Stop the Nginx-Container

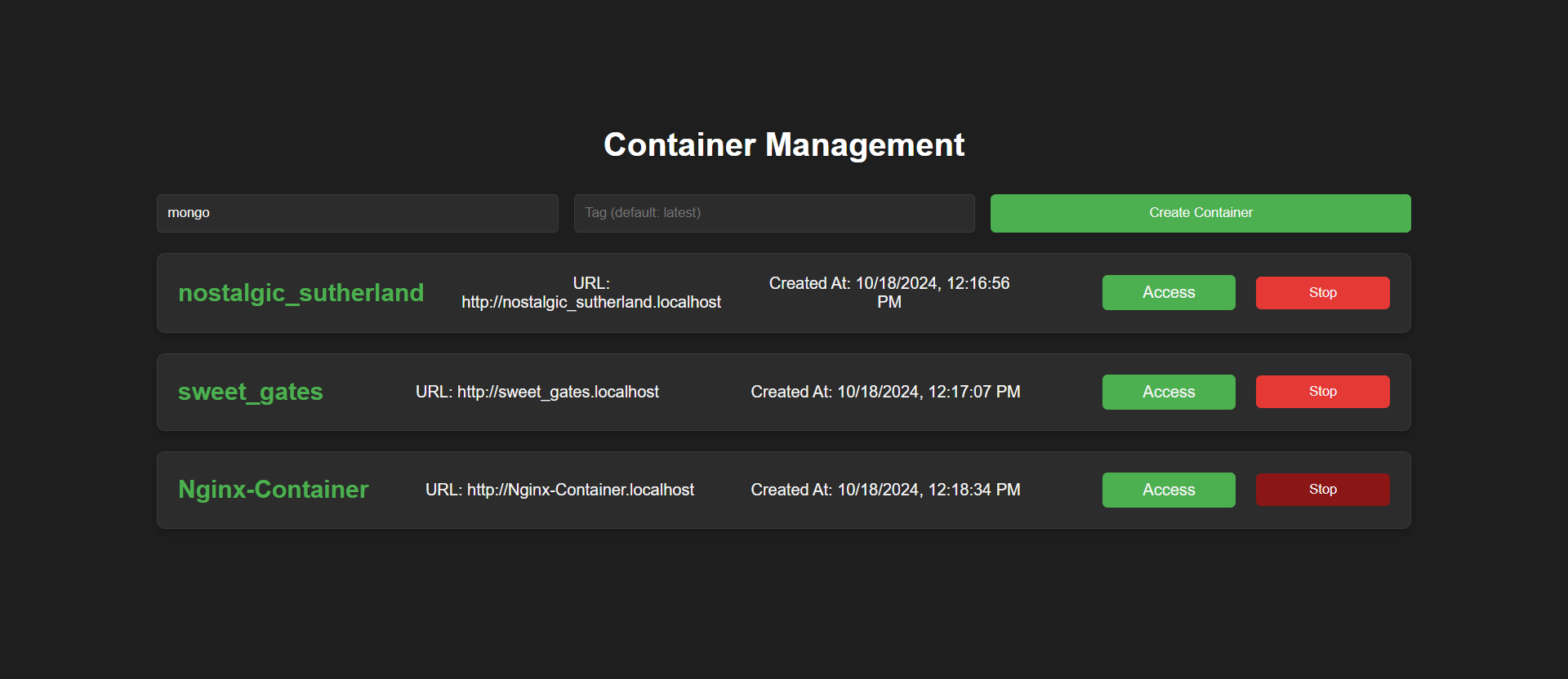point(1323,490)
